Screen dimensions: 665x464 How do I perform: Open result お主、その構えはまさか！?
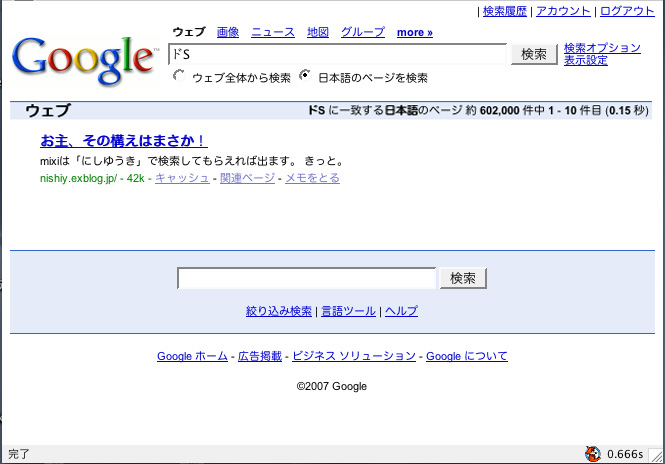pos(124,140)
